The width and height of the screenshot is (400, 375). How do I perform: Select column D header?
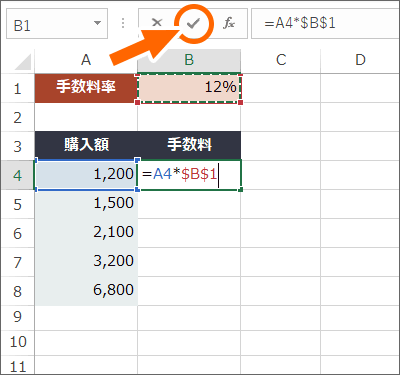pyautogui.click(x=360, y=60)
